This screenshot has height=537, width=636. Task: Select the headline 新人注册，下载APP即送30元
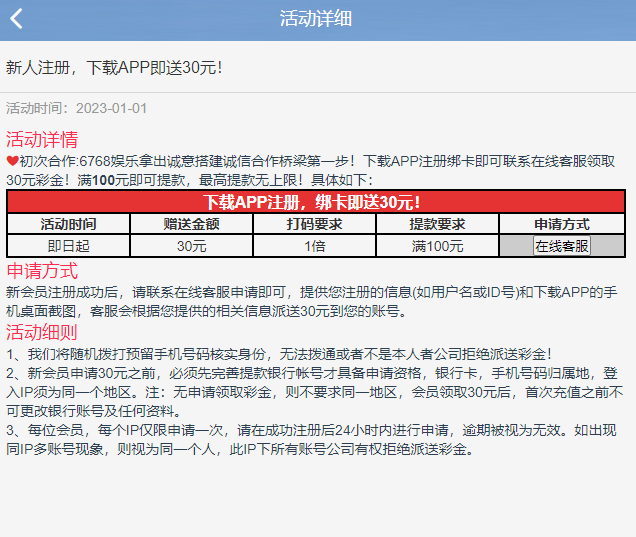[x=114, y=68]
